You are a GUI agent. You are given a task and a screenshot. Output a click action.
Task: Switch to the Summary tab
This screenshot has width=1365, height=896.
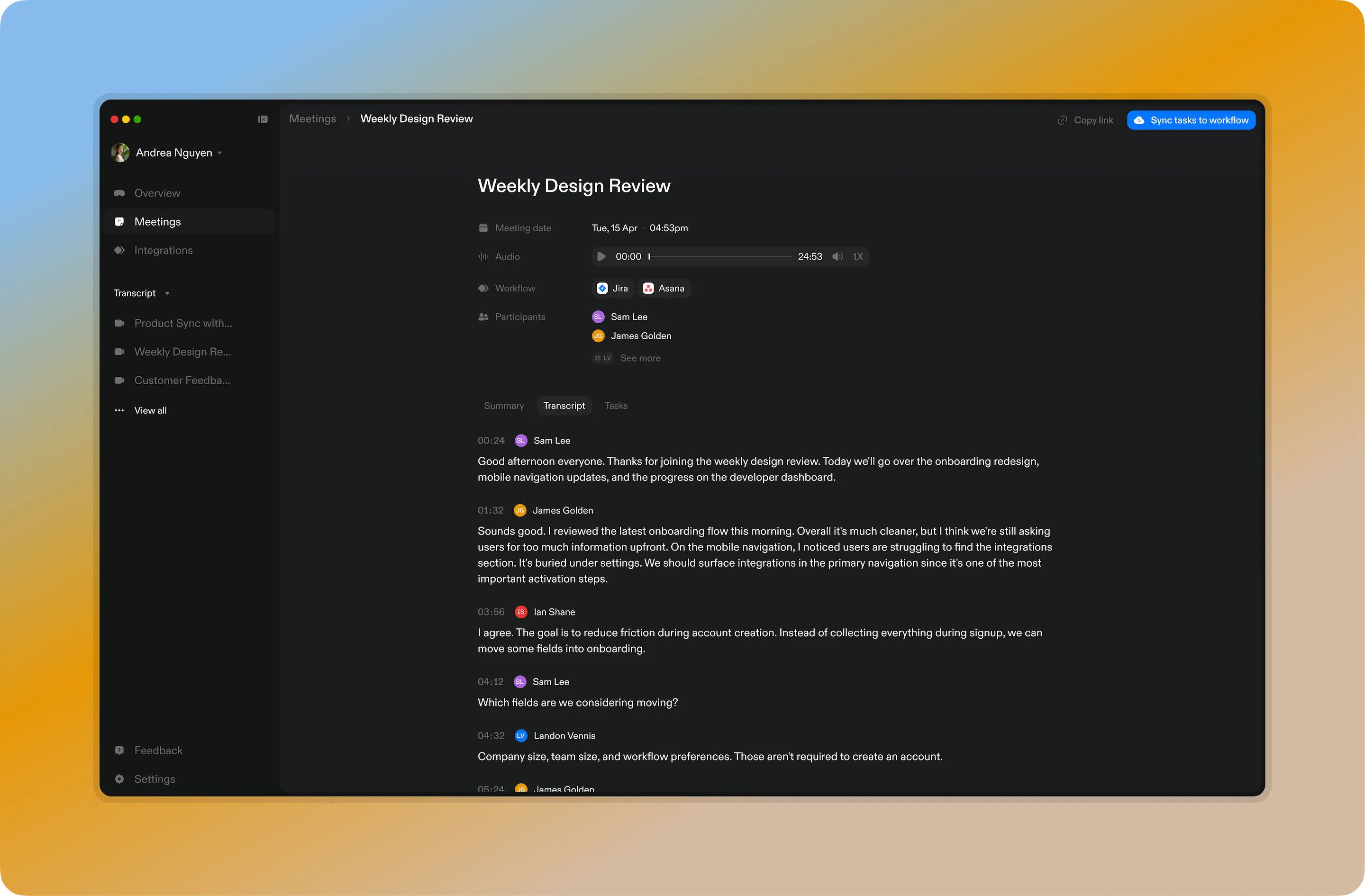pyautogui.click(x=504, y=406)
